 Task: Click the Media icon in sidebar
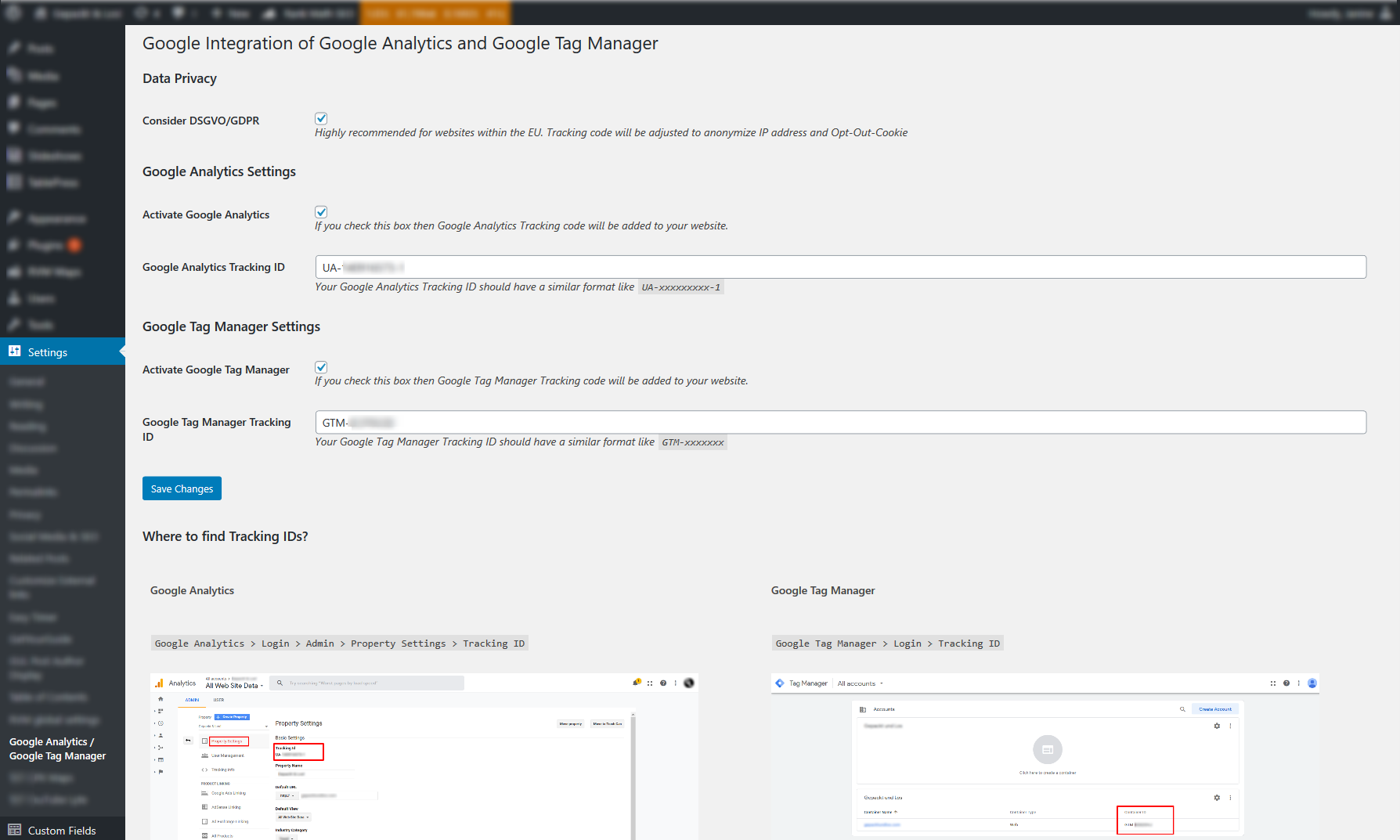coord(15,75)
